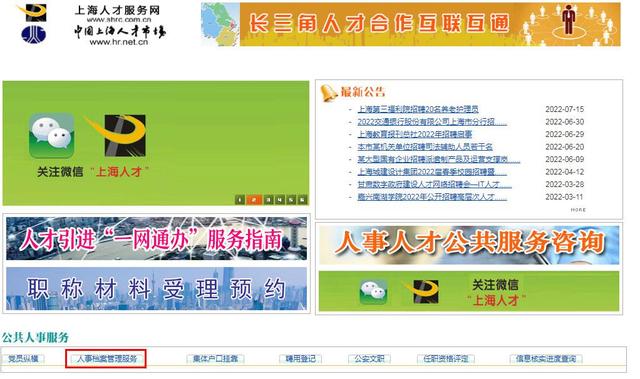Screen dimensions: 640x379
Task: Open the 任职资格评定 service tab
Action: click(446, 359)
